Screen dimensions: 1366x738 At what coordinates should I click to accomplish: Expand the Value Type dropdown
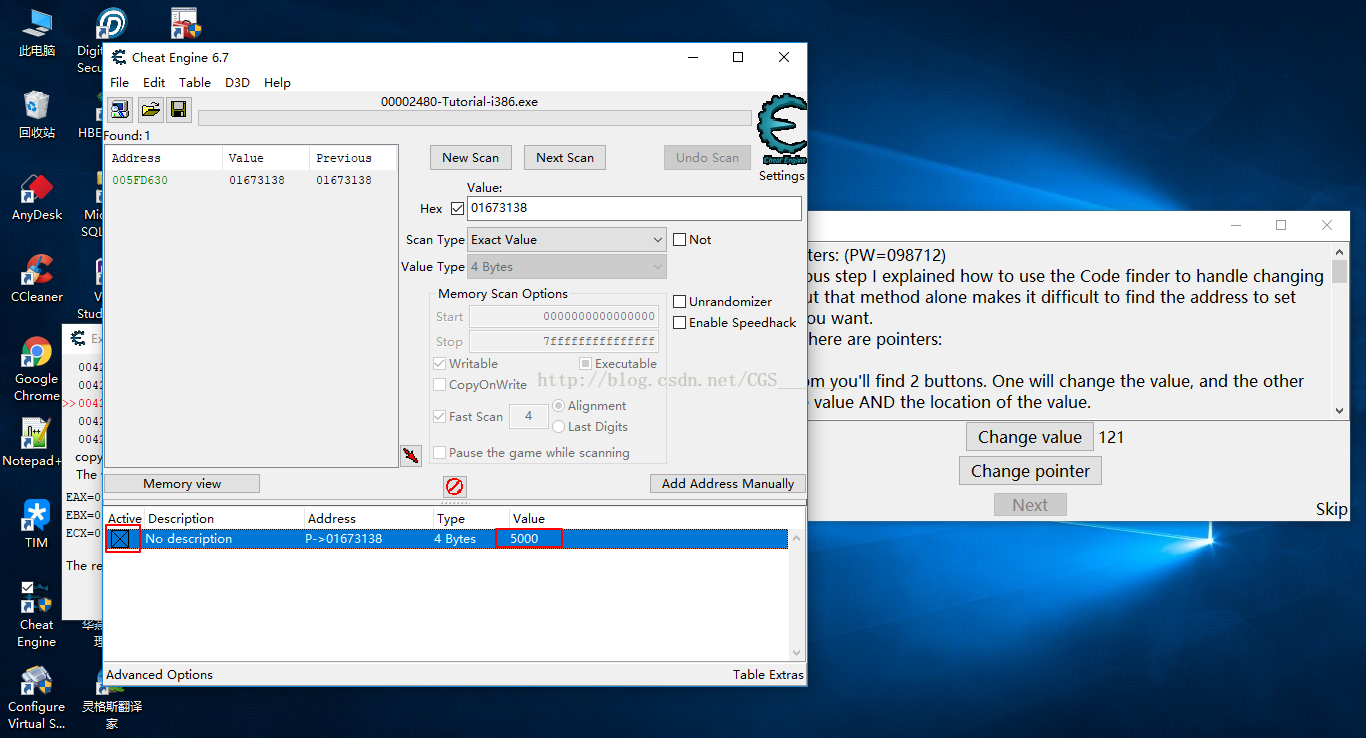(x=566, y=267)
